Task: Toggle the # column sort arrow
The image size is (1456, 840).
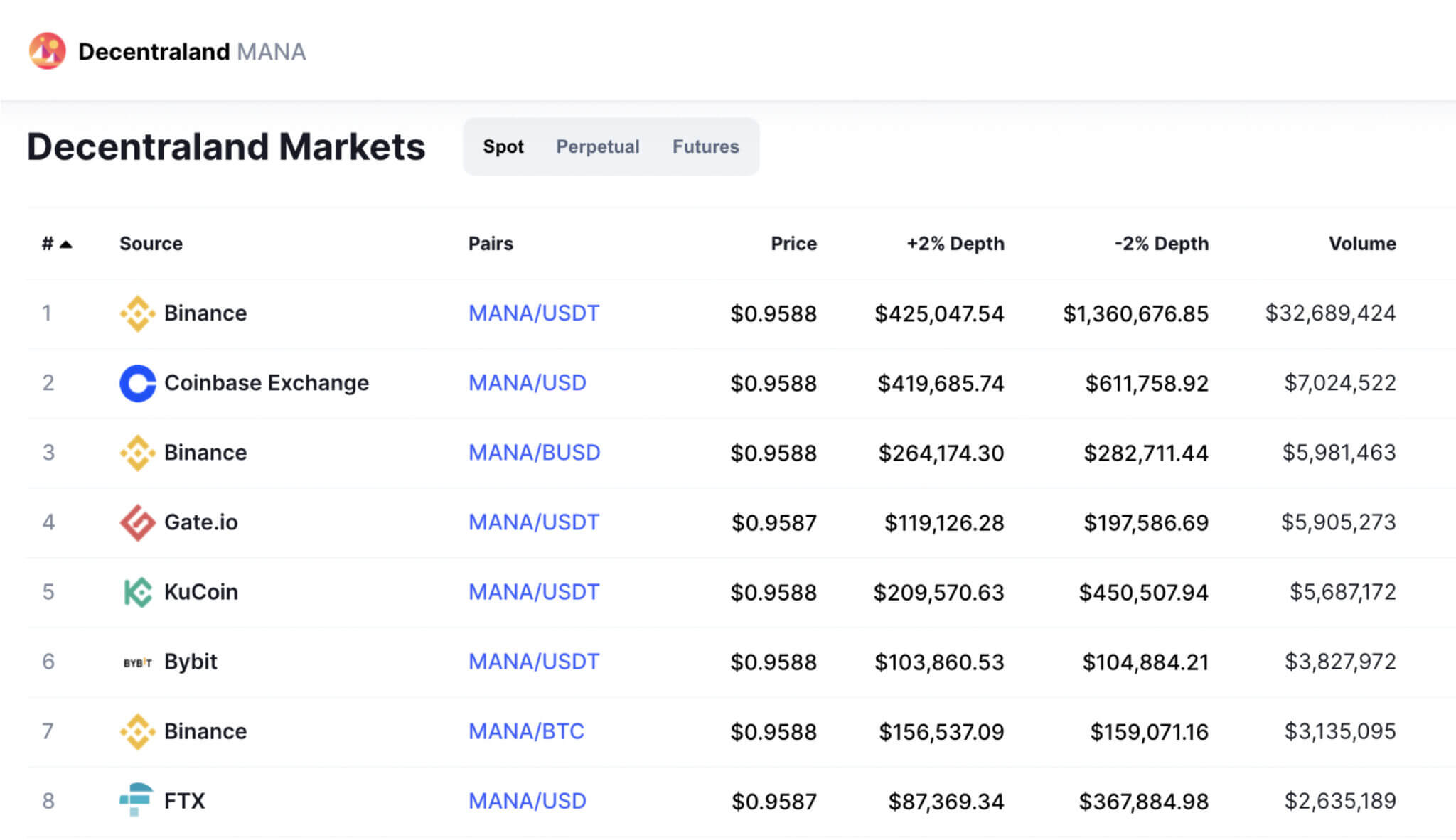Action: tap(66, 244)
